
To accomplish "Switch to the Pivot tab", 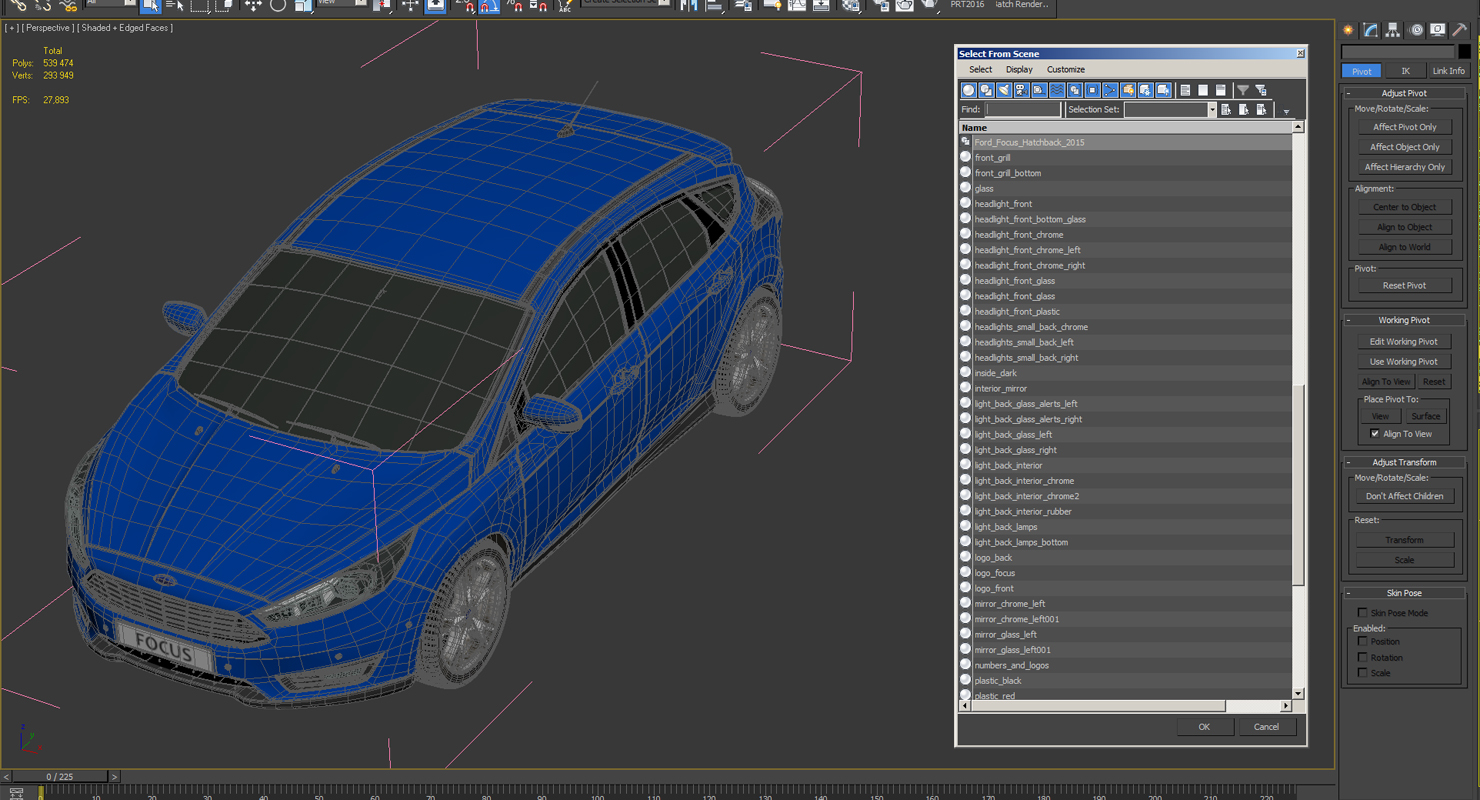I will [1361, 71].
